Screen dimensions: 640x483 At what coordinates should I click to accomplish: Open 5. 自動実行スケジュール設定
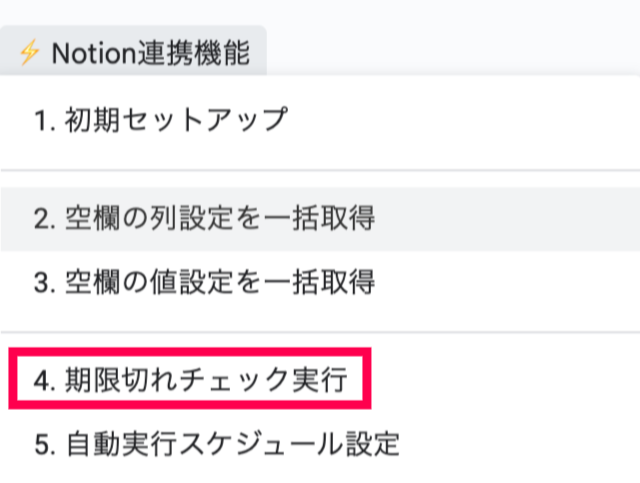(x=216, y=441)
